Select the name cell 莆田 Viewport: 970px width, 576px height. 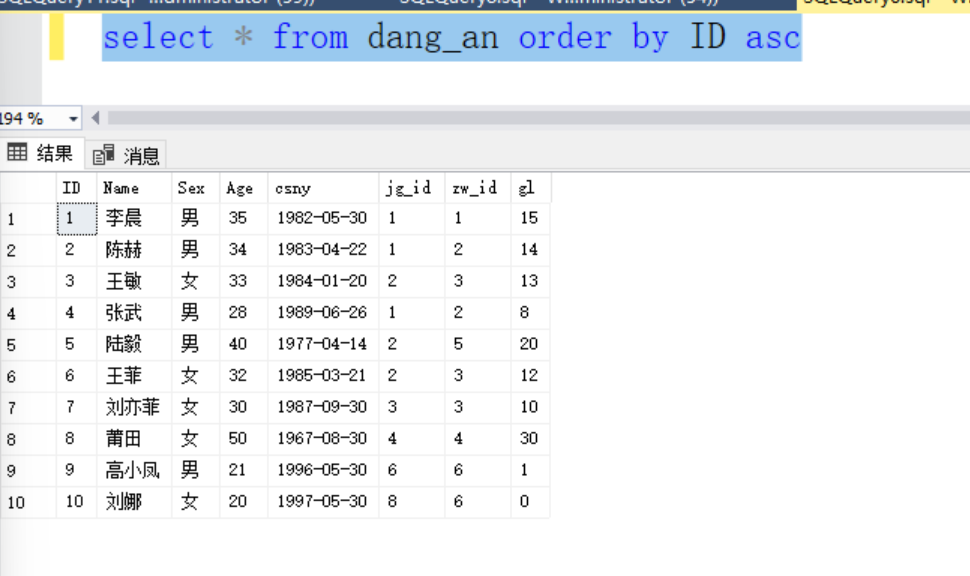(134, 439)
